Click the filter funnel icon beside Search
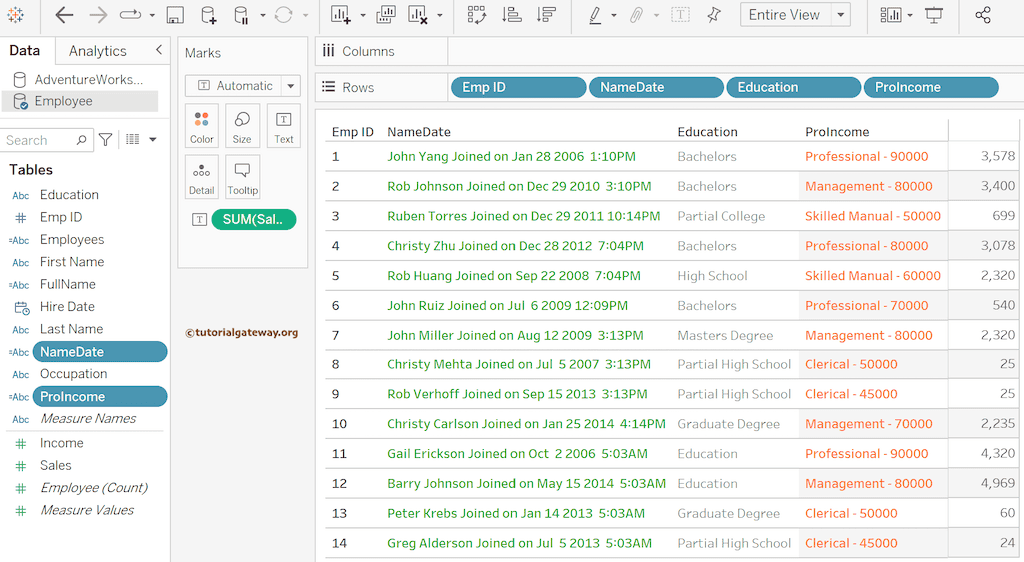 [x=105, y=140]
